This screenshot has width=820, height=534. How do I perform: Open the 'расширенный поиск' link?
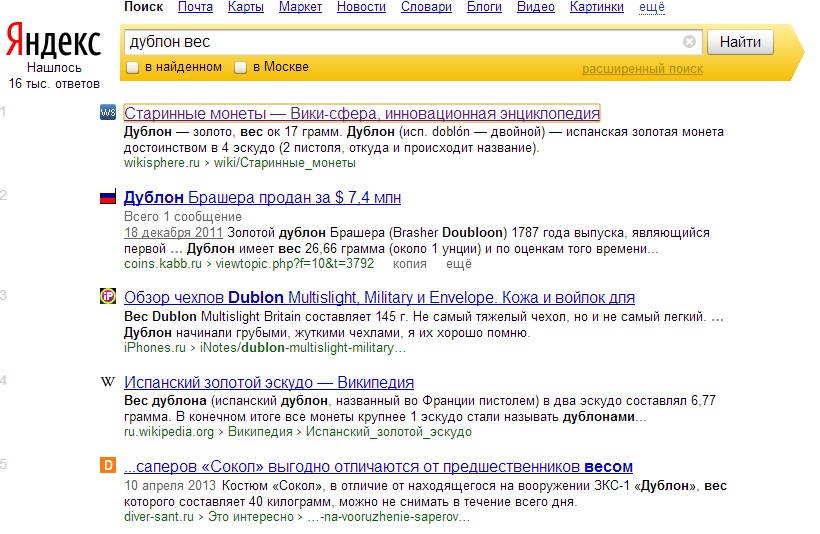coord(642,69)
